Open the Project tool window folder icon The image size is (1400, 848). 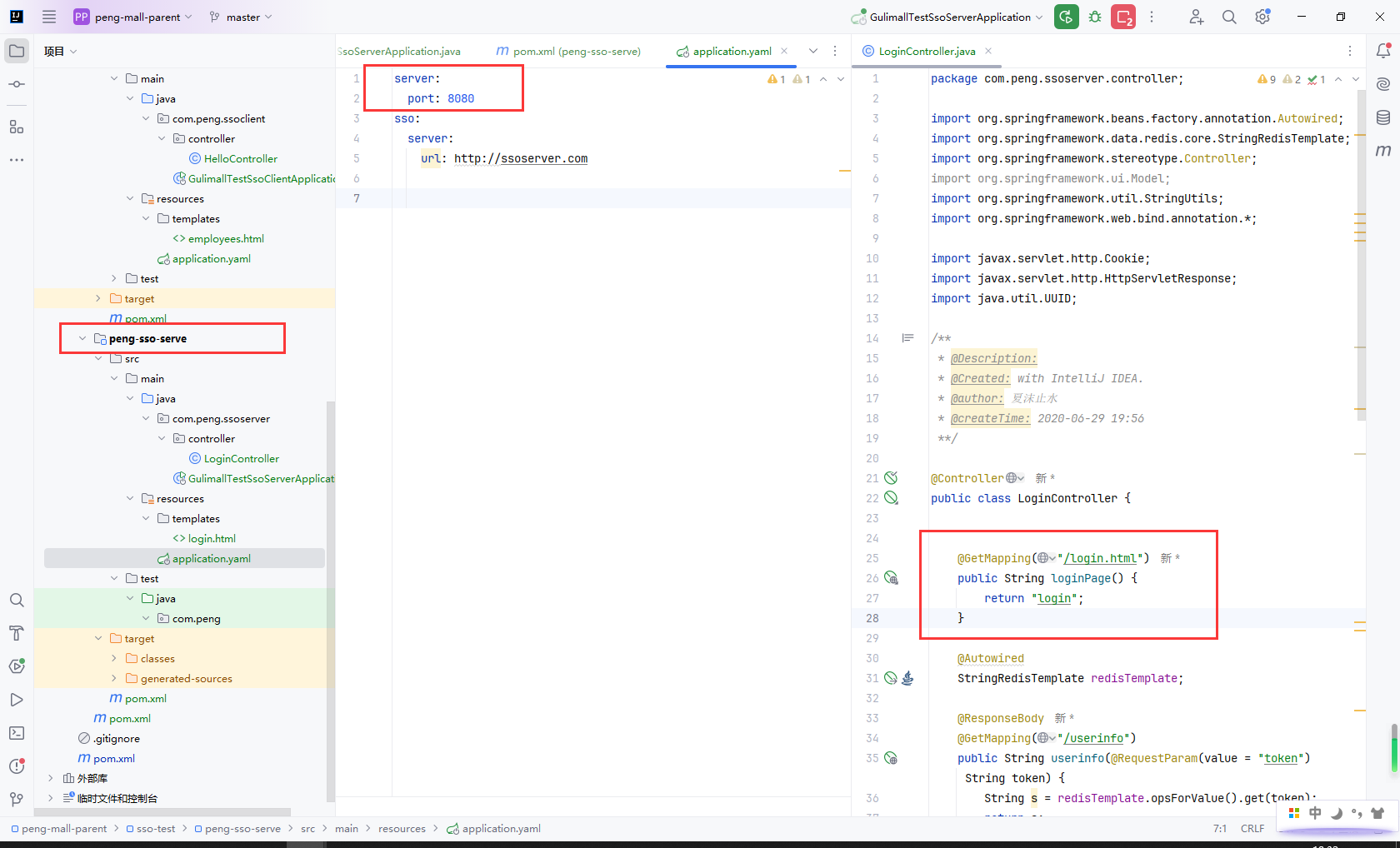(17, 51)
